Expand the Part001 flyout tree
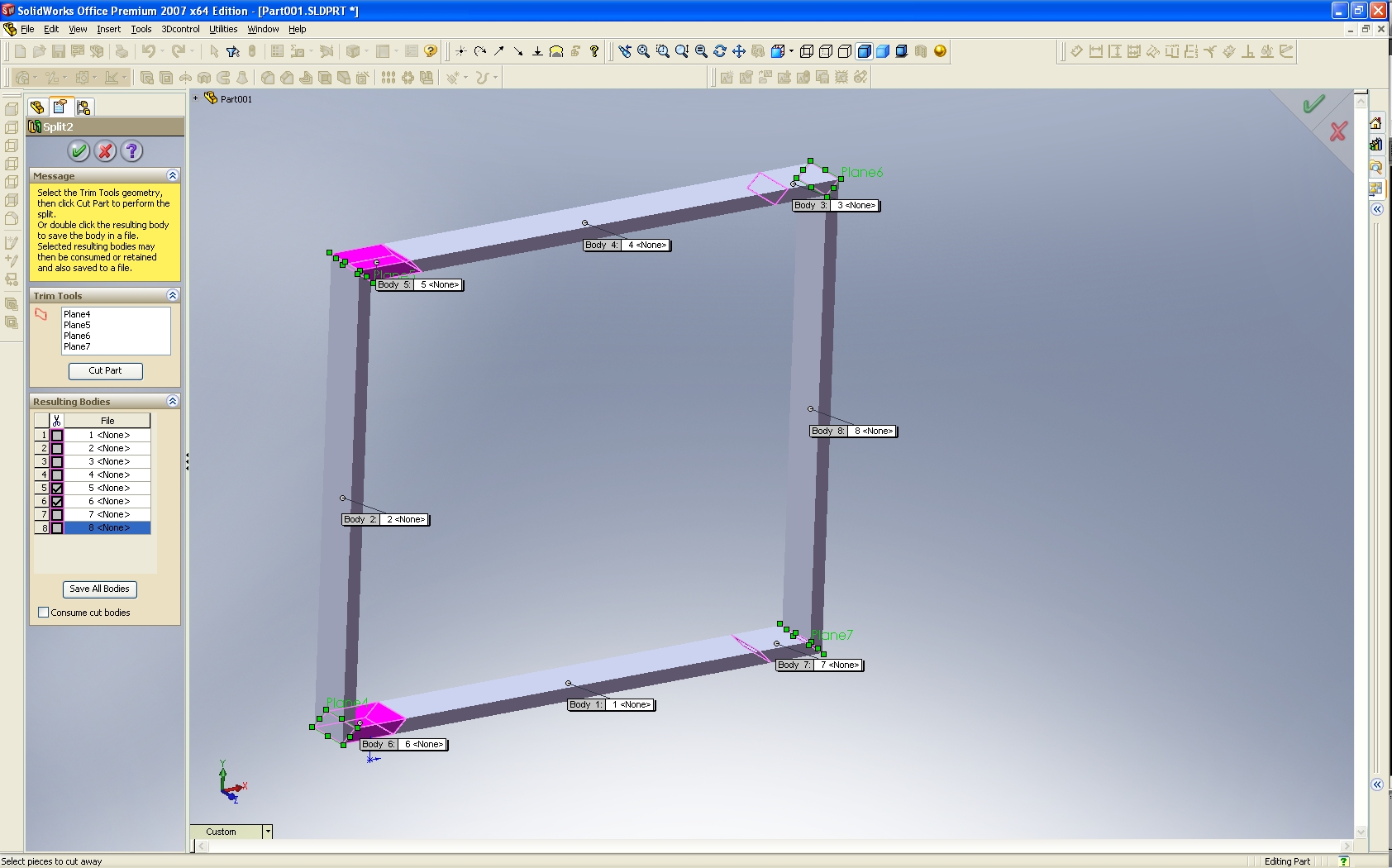1392x868 pixels. pos(196,98)
